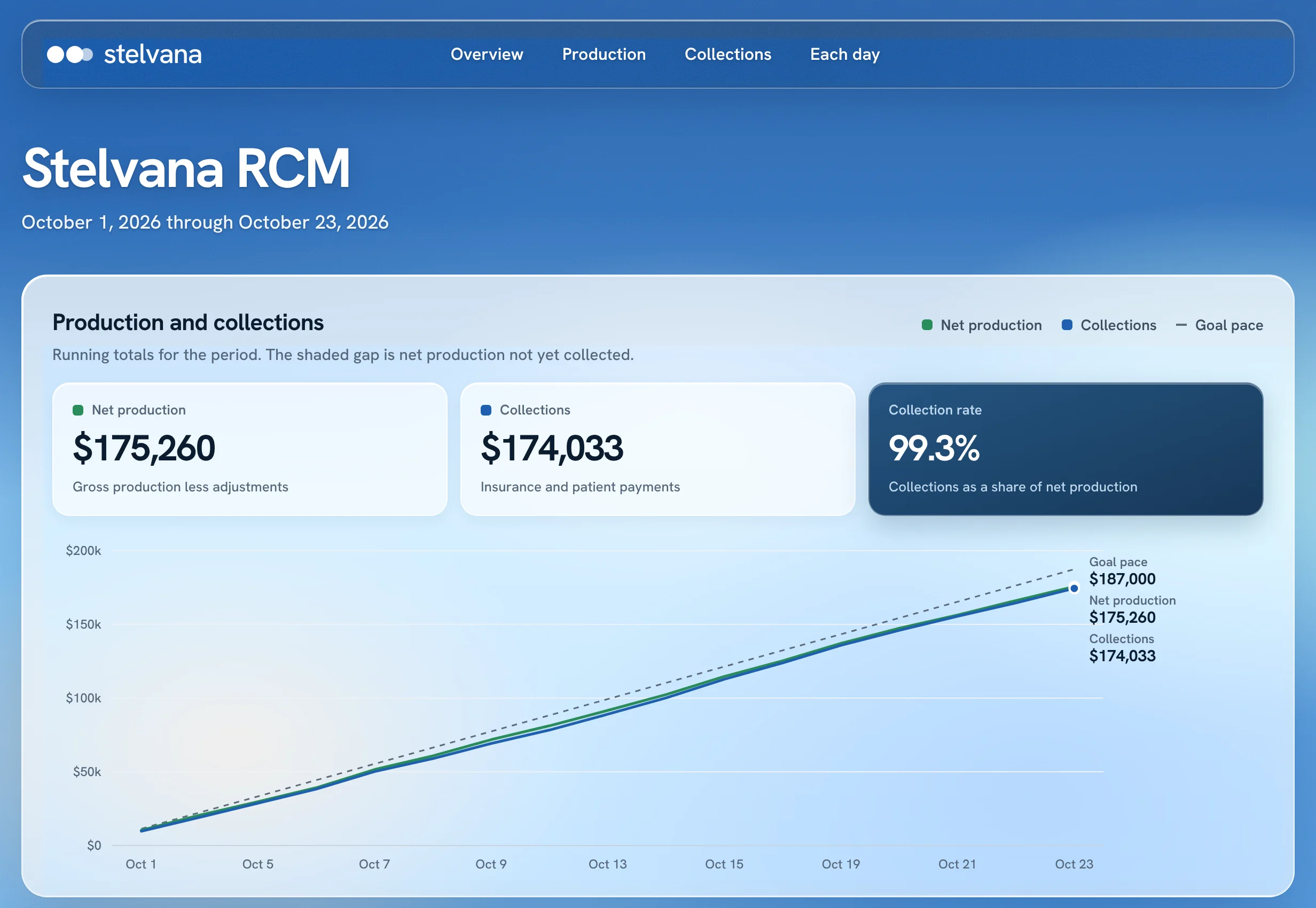Click the Oct 7 x-axis label
The image size is (1316, 908).
(x=374, y=864)
